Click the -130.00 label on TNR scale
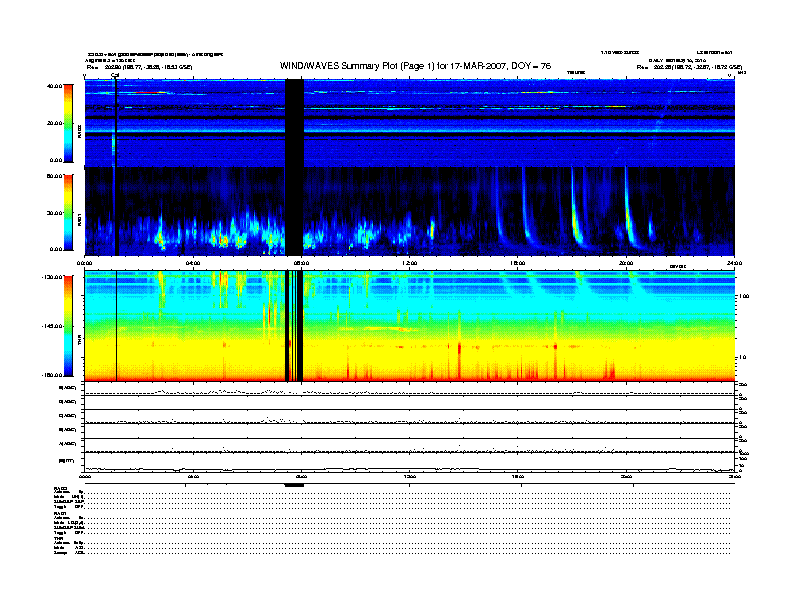Image resolution: width=792 pixels, height=612 pixels. click(x=52, y=277)
